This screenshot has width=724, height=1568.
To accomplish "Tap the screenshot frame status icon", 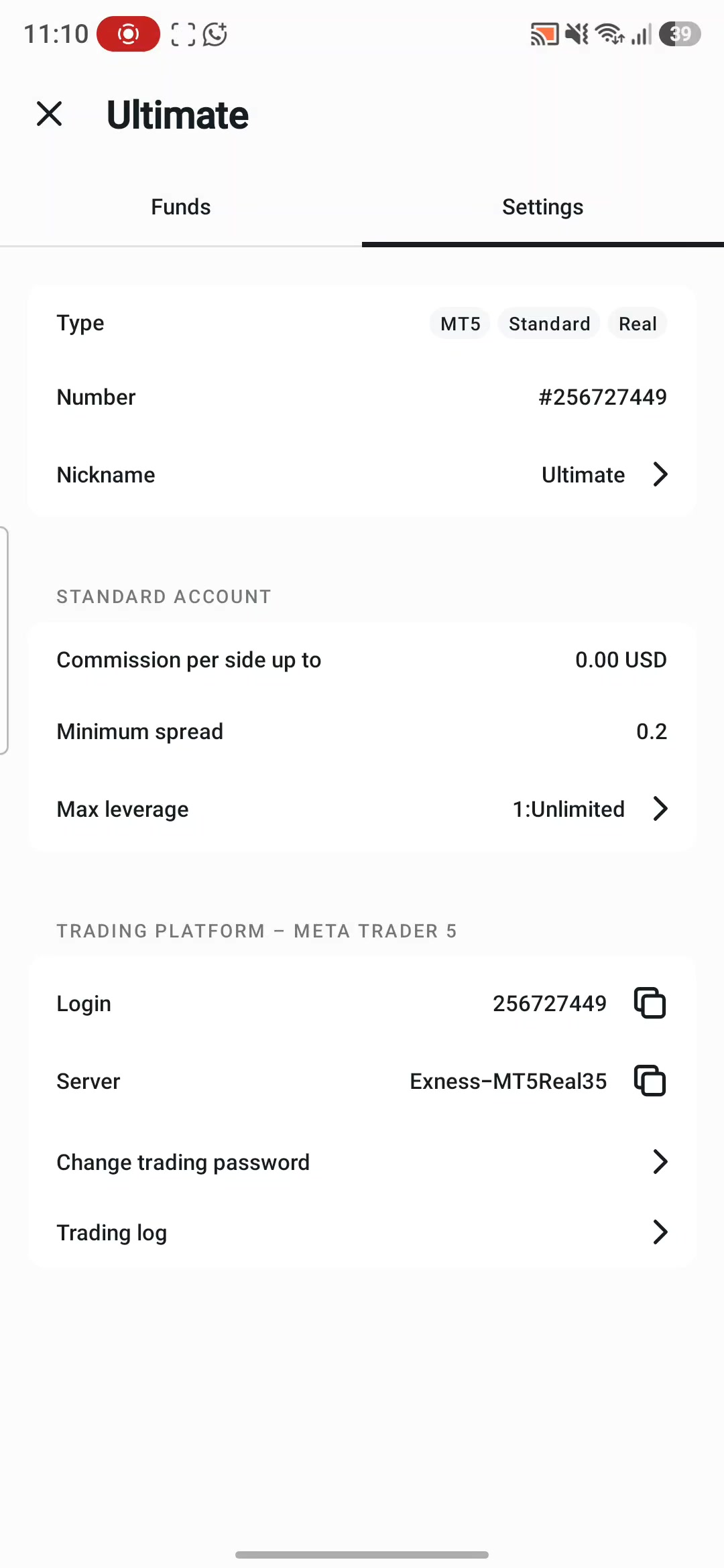I will coord(182,34).
